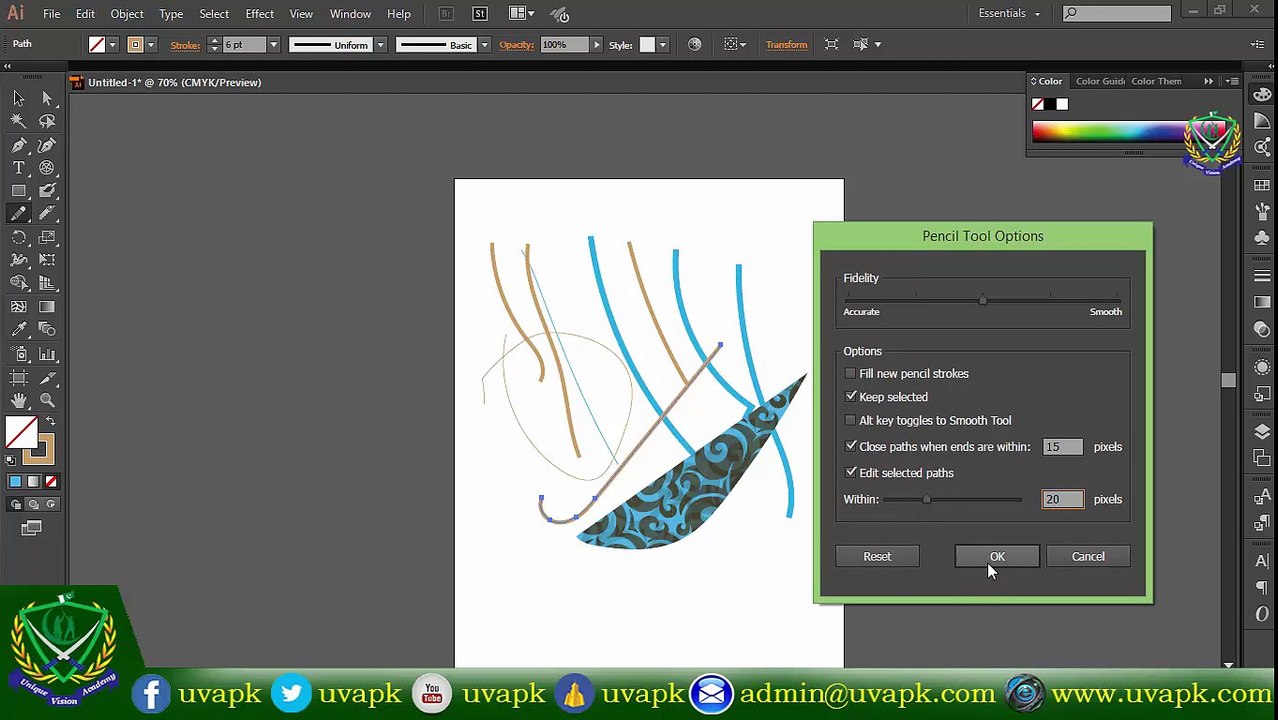Image resolution: width=1278 pixels, height=720 pixels.
Task: Uncheck Close paths when ends are within
Action: [851, 447]
